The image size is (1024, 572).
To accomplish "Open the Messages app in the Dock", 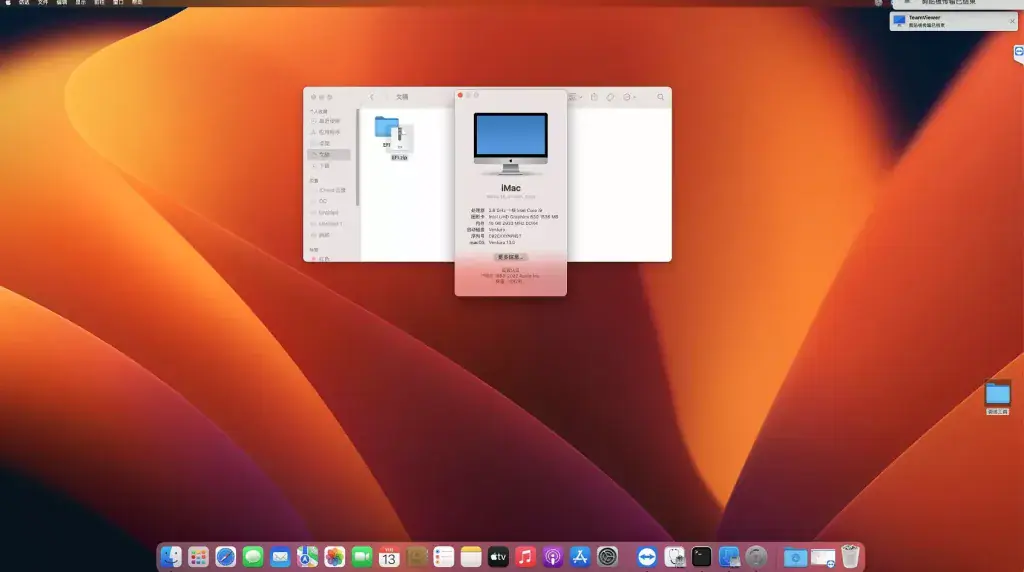I will point(253,557).
